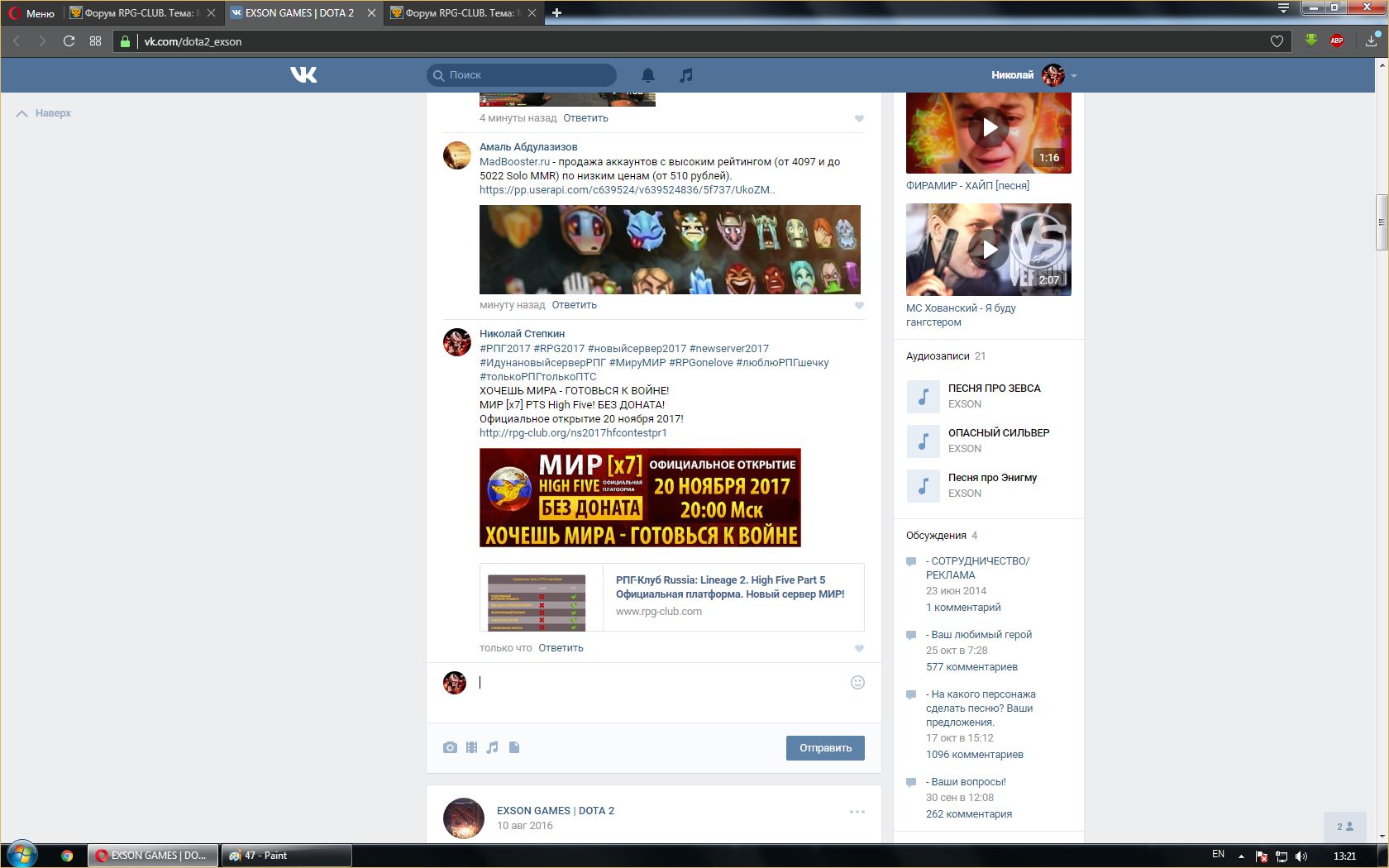Click the Поиск search field
This screenshot has width=1389, height=868.
click(522, 75)
